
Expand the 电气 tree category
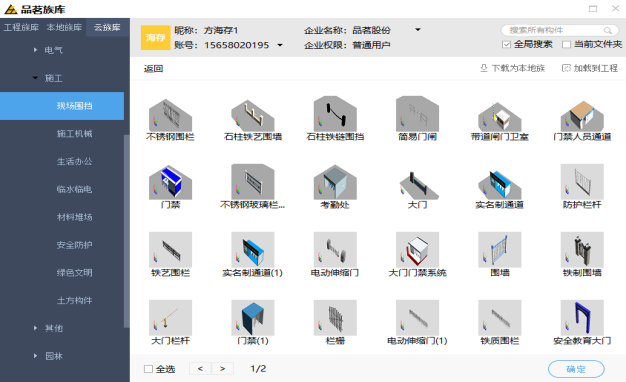(35, 50)
